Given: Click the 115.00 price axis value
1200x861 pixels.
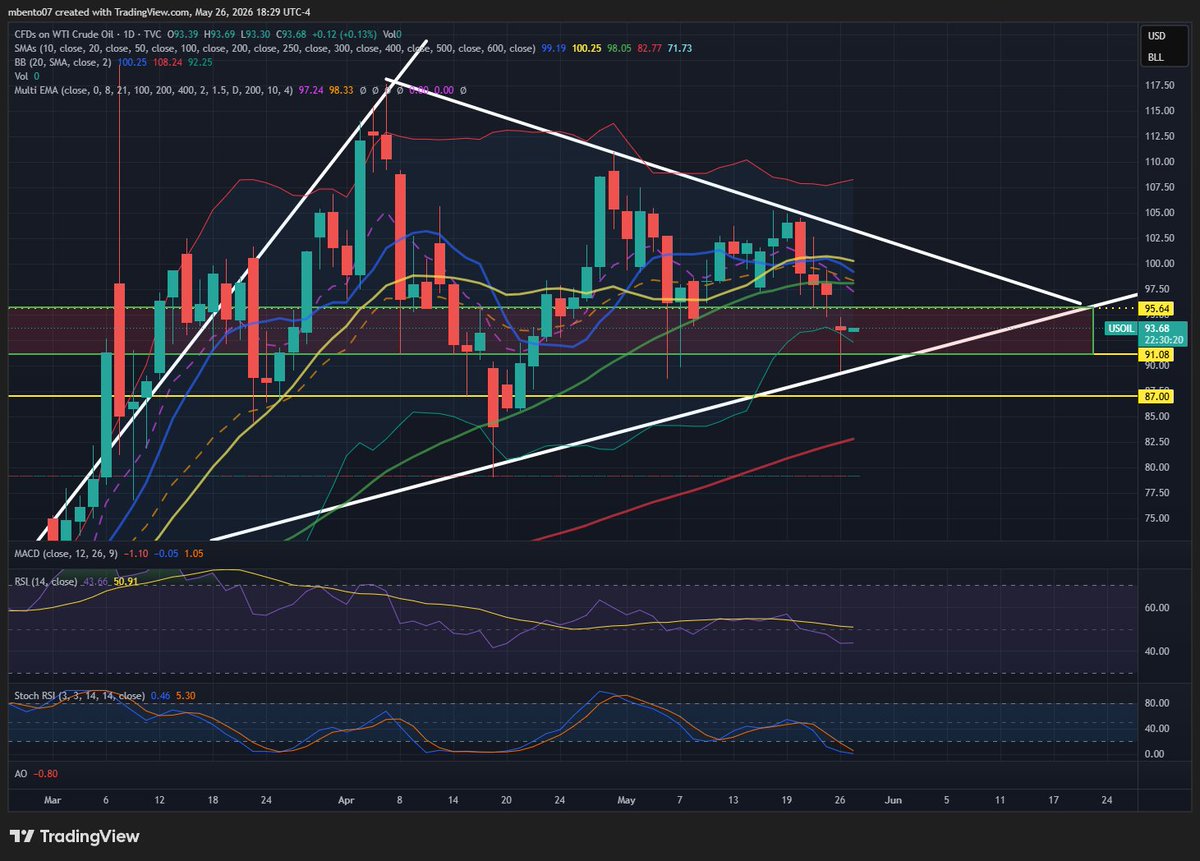Looking at the screenshot, I should (x=1160, y=111).
